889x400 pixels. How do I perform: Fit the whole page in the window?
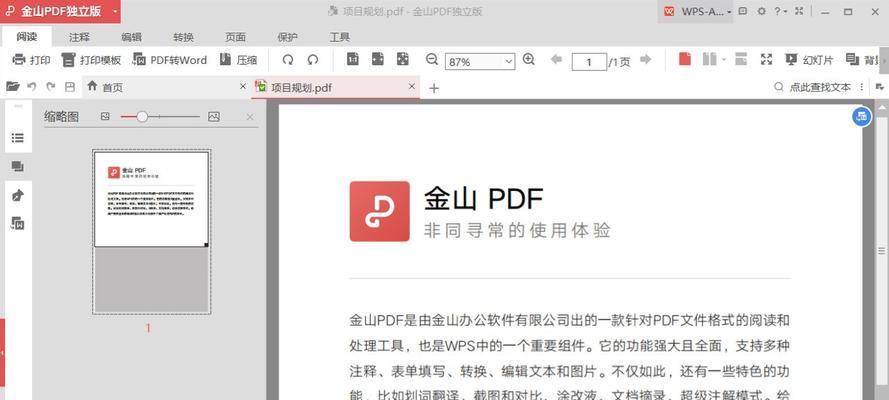(x=403, y=59)
